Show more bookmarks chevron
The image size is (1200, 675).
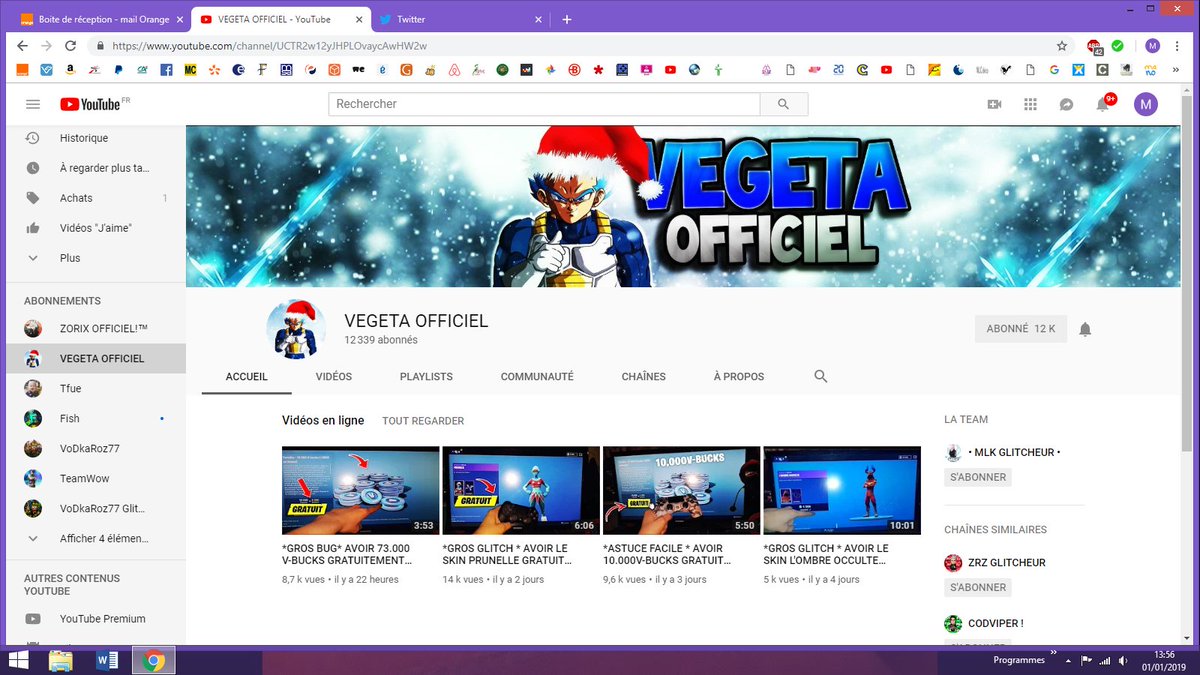click(x=1177, y=70)
